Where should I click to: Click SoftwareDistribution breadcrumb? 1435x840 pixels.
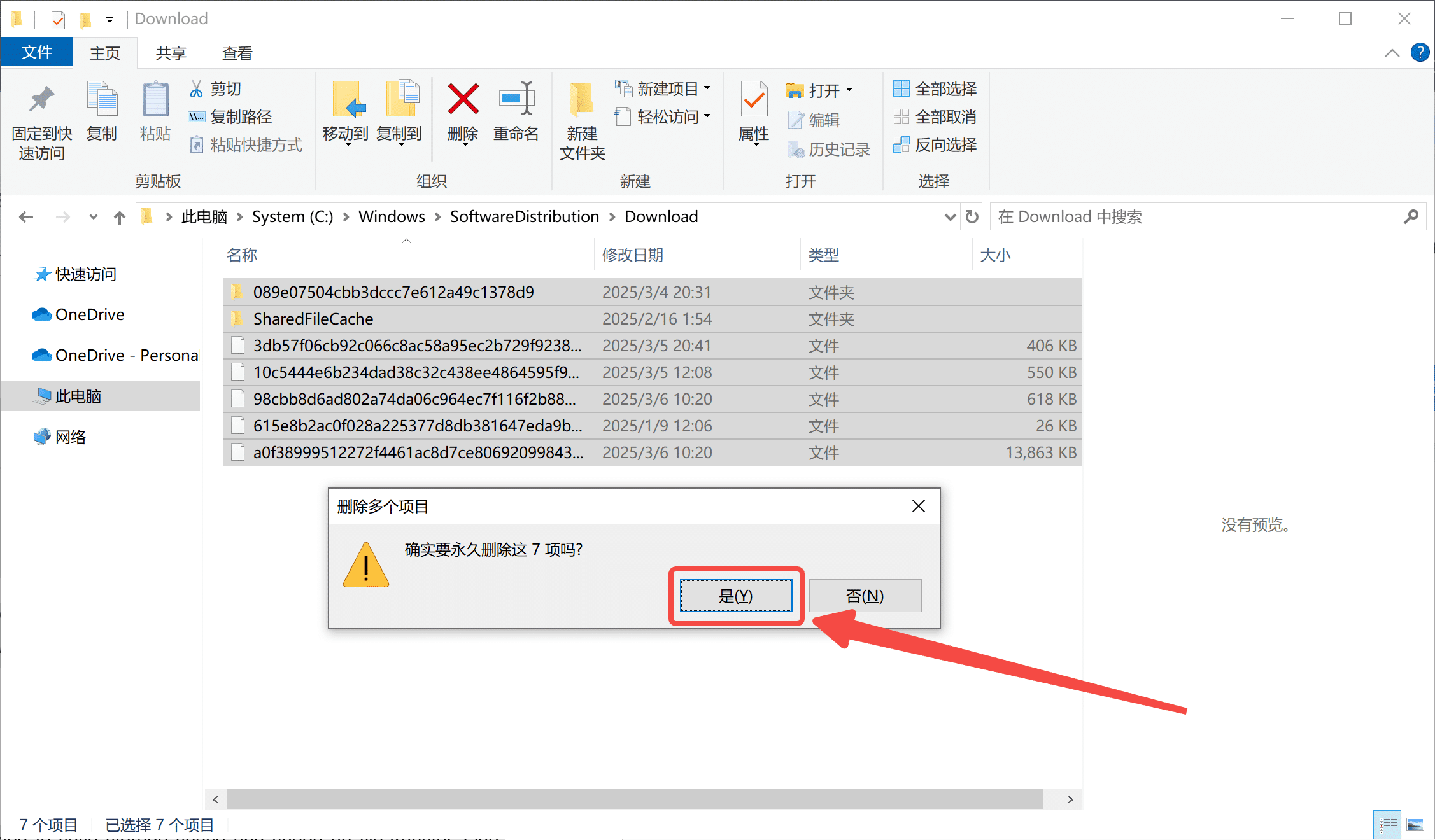525,217
